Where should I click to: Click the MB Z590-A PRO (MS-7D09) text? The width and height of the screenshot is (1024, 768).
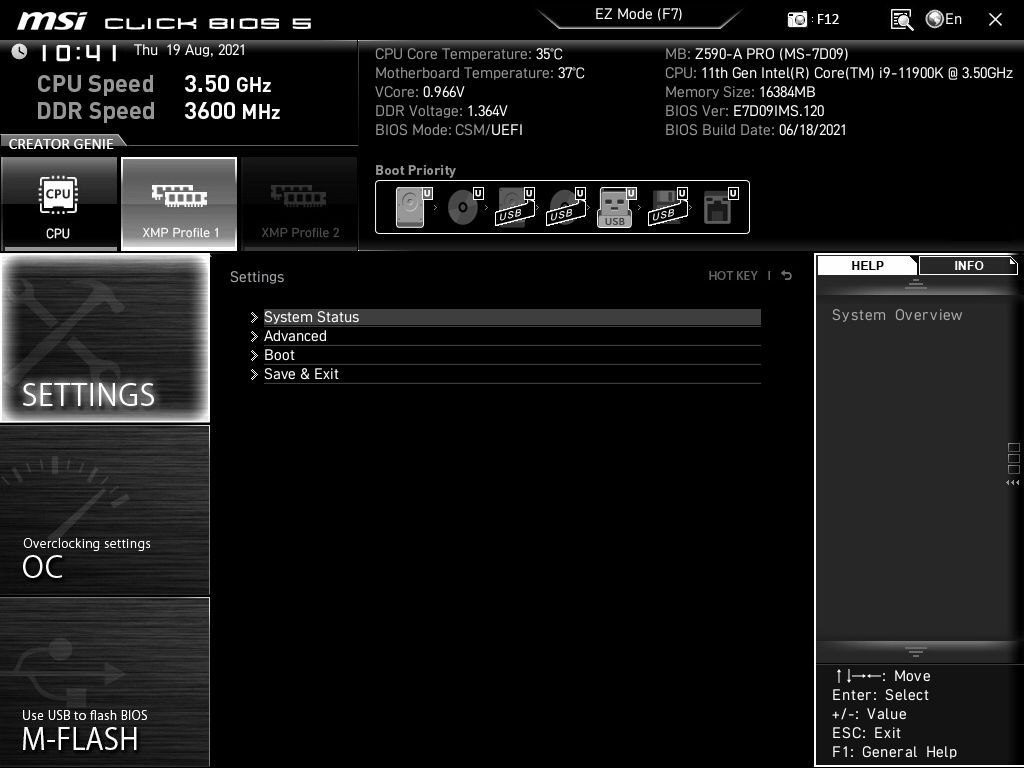756,54
